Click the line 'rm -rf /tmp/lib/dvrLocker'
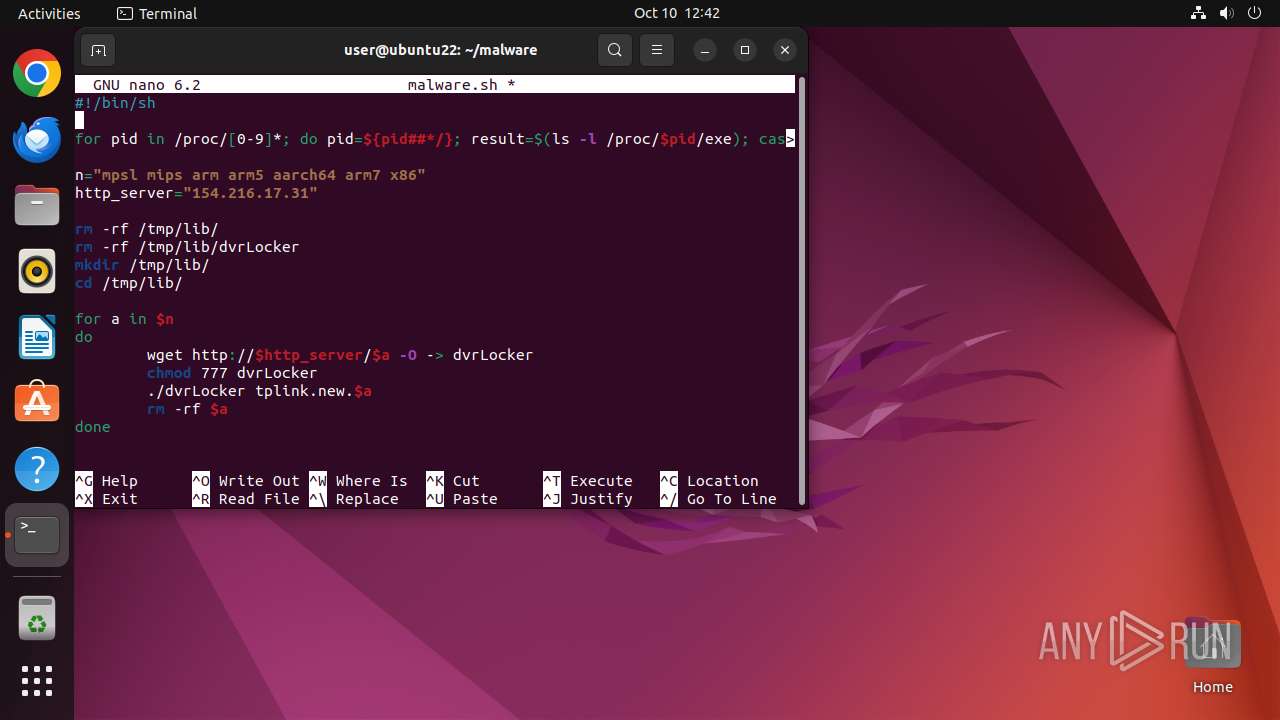This screenshot has height=720, width=1280. (x=187, y=247)
